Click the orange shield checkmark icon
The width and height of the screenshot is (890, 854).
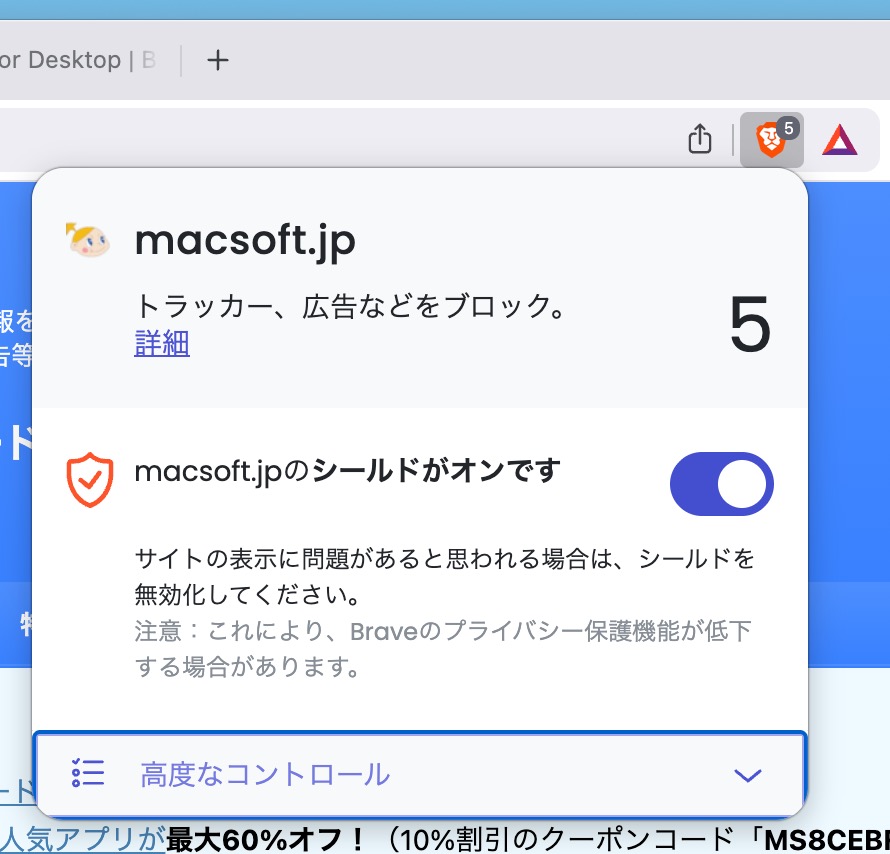89,480
